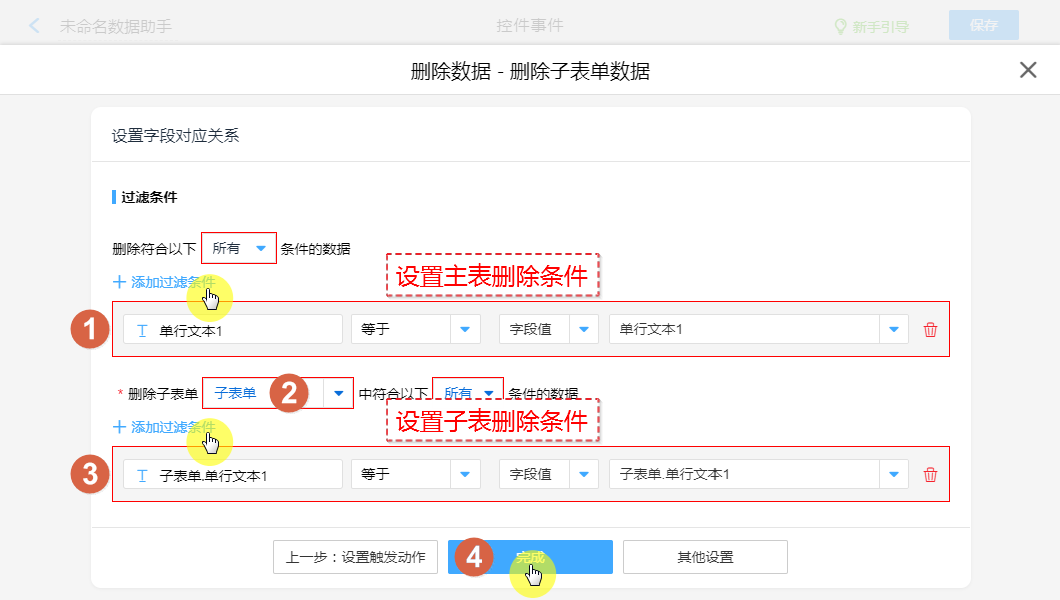The image size is (1060, 600).
Task: Delete the main table filter condition row
Action: coord(930,330)
